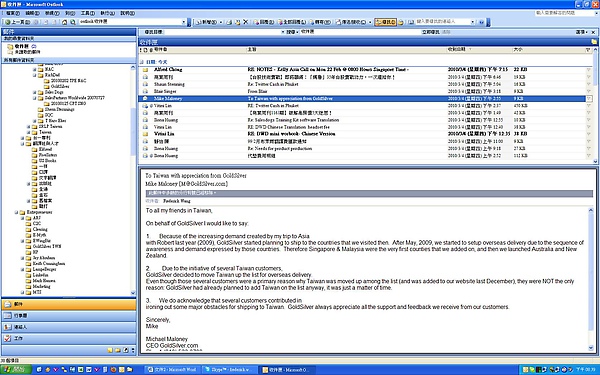Click the Look For (尋找目標) input field
The width and height of the screenshot is (600, 375).
[224, 32]
